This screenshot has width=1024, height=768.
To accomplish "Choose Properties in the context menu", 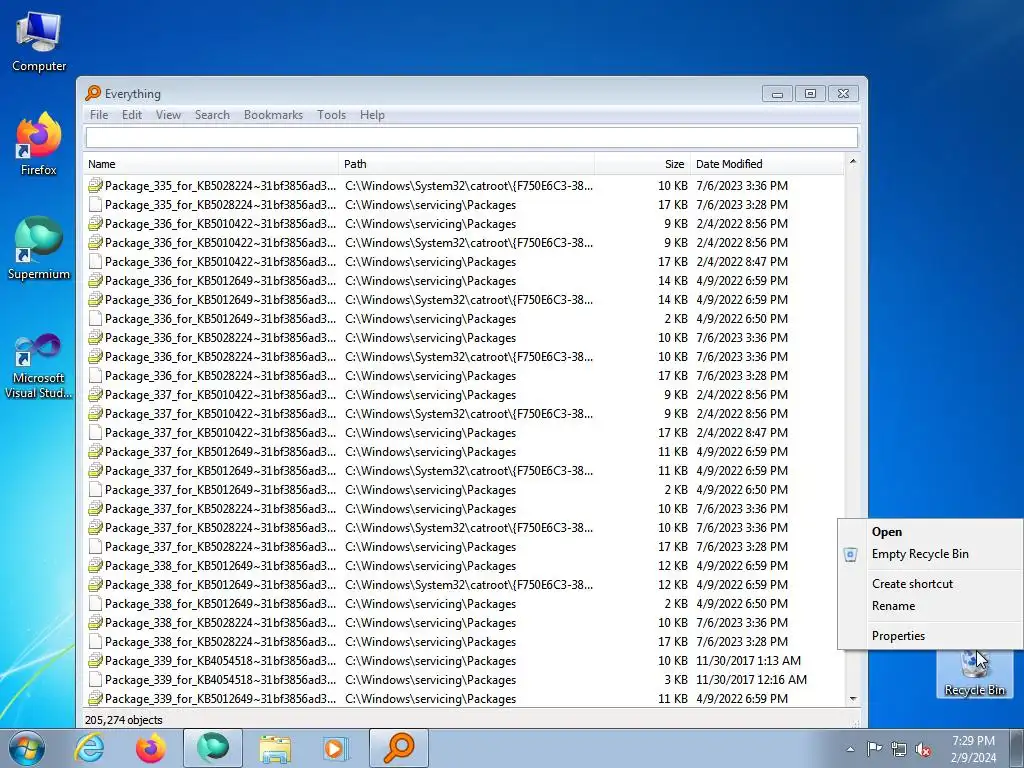I will 931,635.
